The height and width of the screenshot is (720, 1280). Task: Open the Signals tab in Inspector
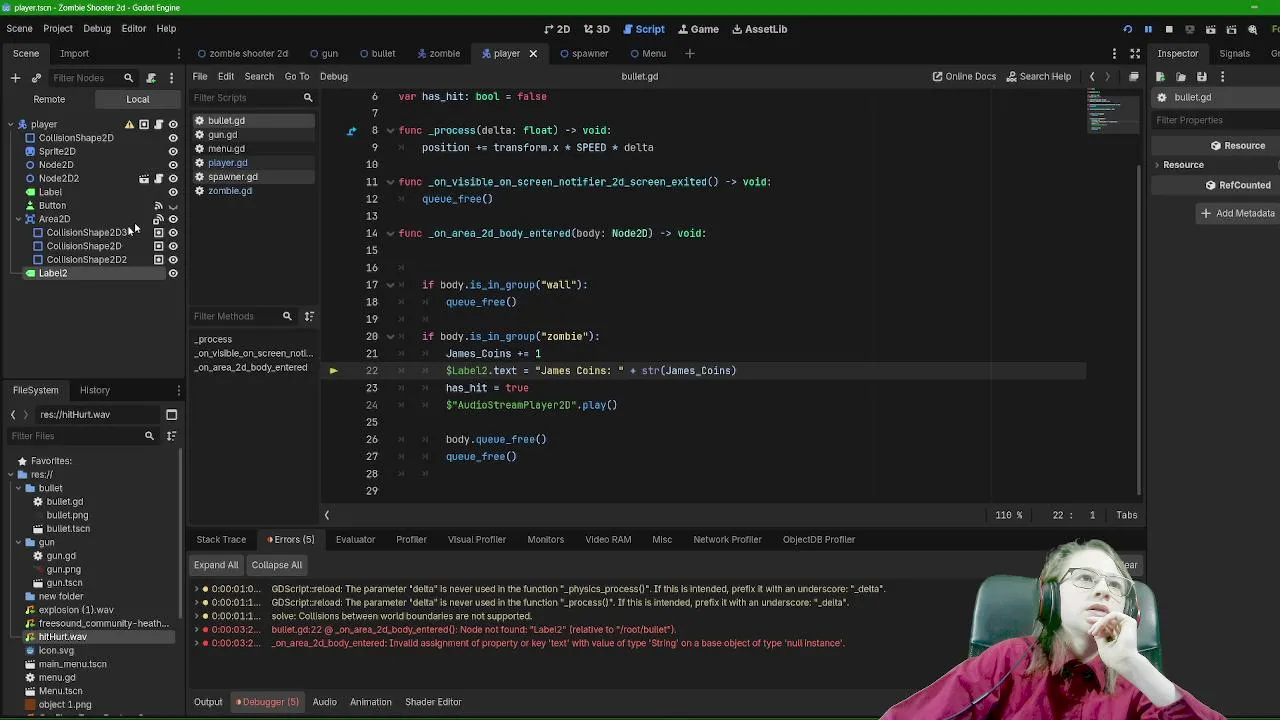(x=1234, y=53)
